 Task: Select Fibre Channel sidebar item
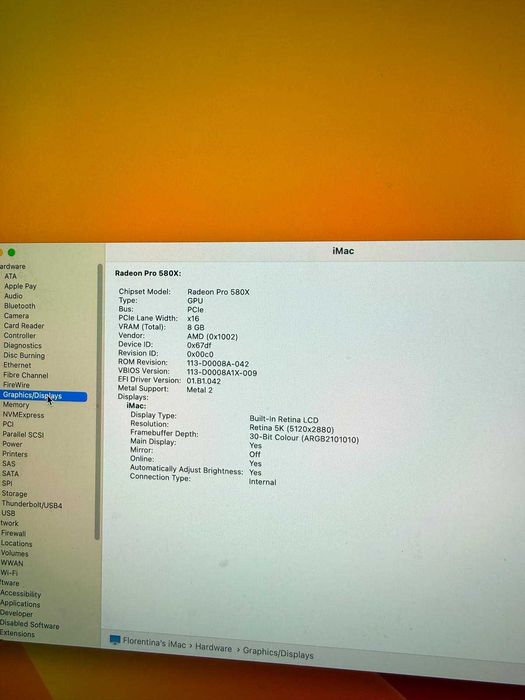(x=25, y=375)
